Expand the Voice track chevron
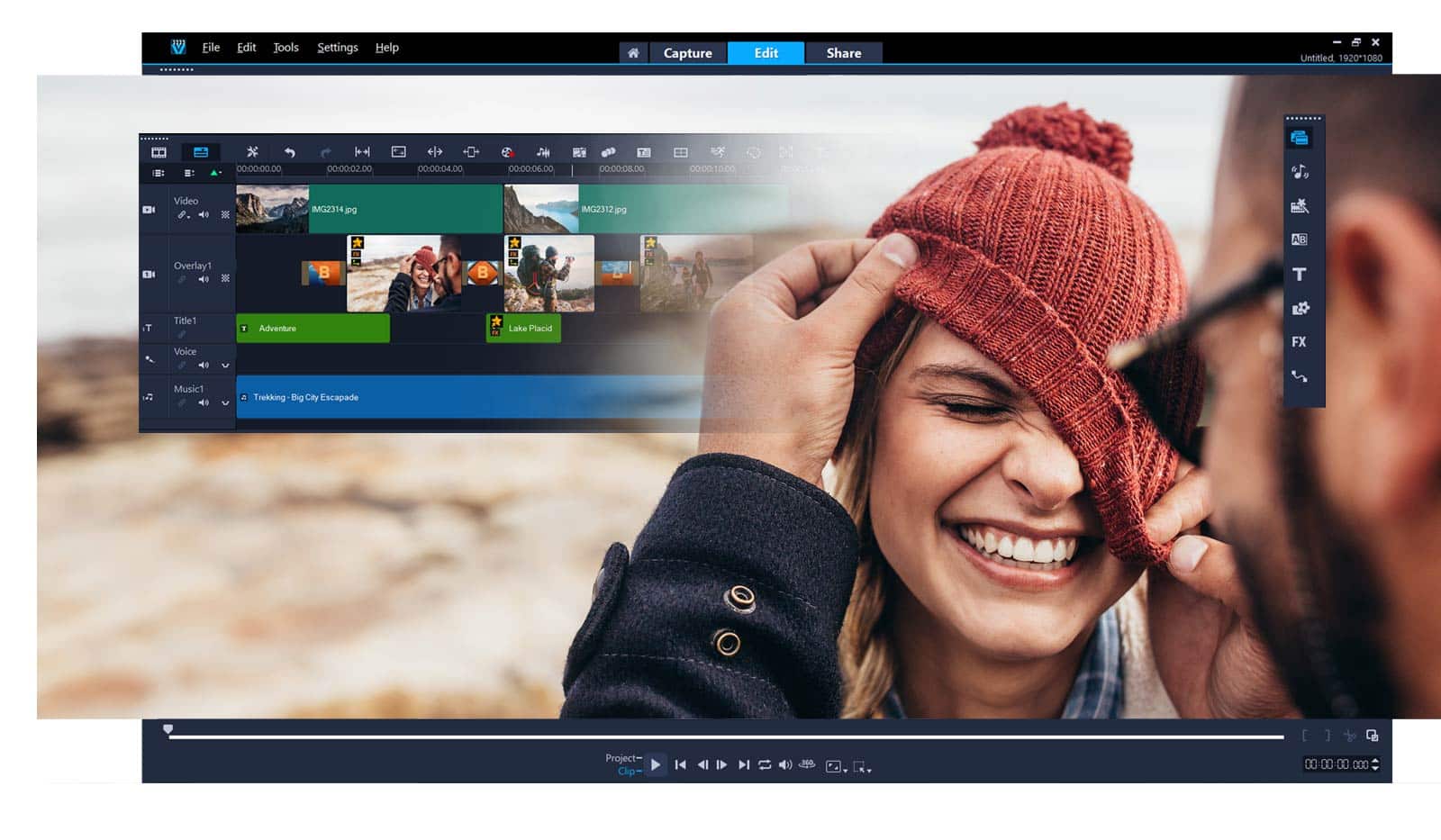 225,366
